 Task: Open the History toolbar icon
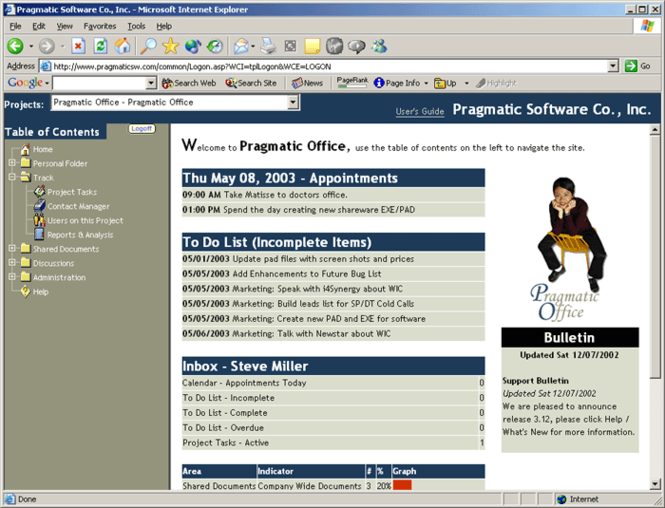click(215, 46)
